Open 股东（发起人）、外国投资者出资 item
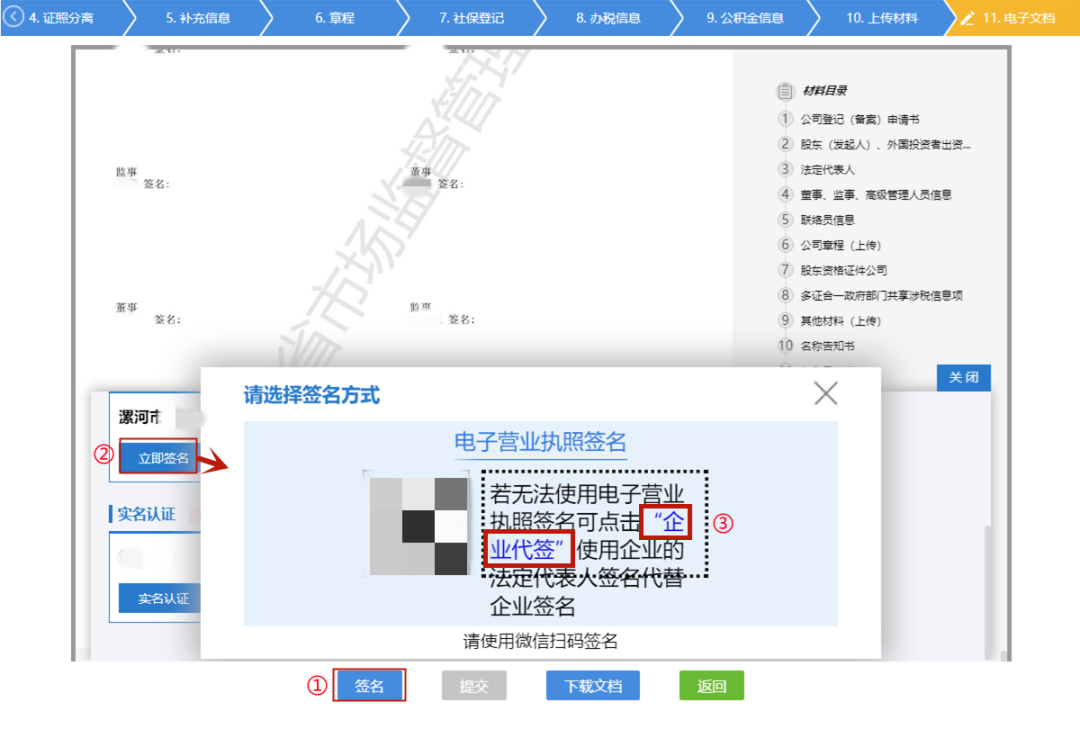The image size is (1080, 738). [x=885, y=144]
